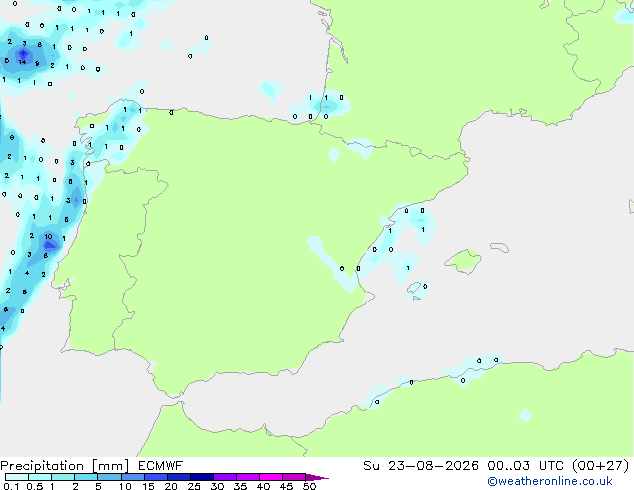Click the diamond rain patch in northern Spain
Image resolution: width=634 pixels, height=490 pixels.
click(x=334, y=154)
